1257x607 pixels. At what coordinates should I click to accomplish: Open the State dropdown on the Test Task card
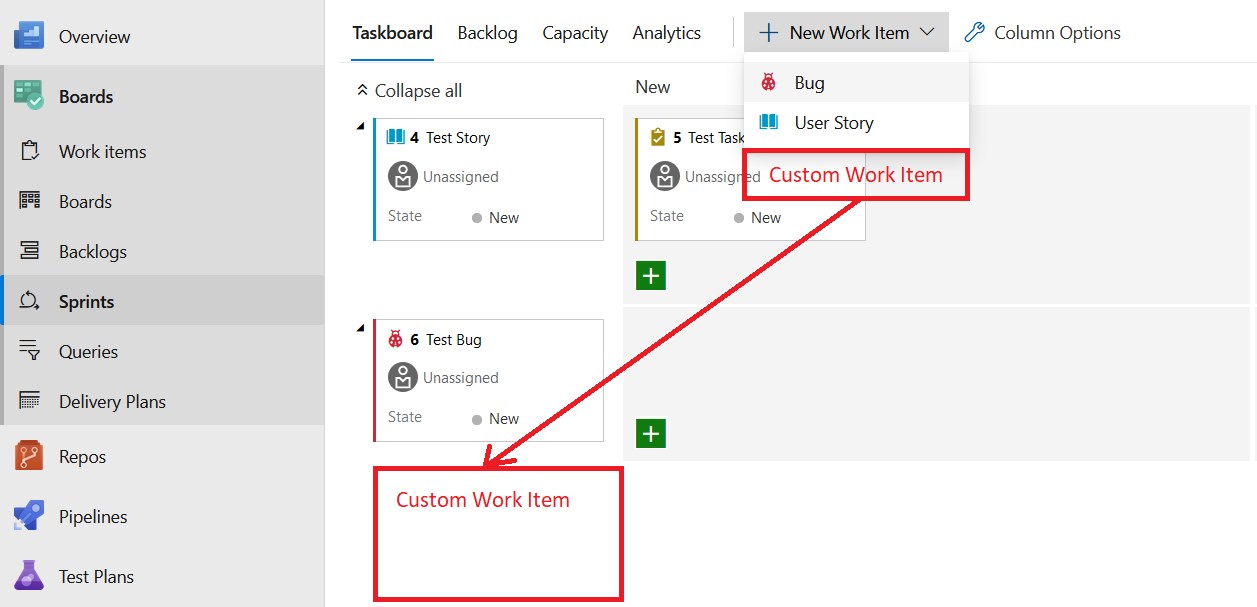pyautogui.click(x=757, y=217)
